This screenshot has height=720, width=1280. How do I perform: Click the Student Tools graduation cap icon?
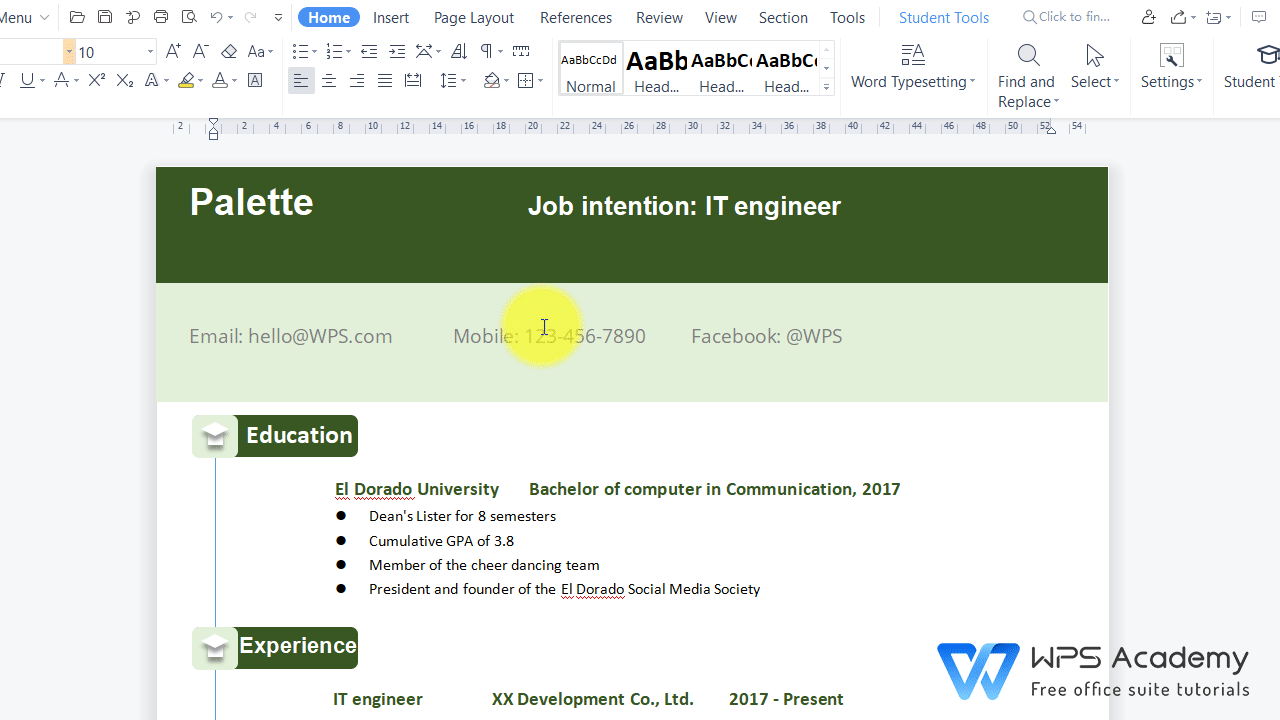coord(1268,55)
